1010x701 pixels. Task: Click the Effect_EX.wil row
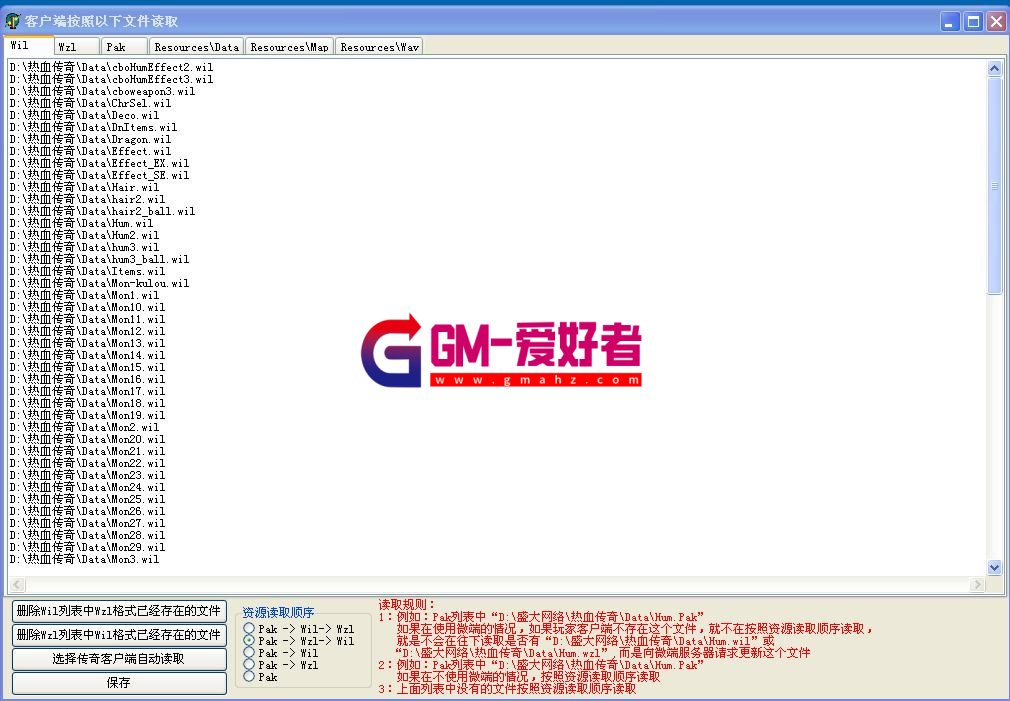coord(99,164)
